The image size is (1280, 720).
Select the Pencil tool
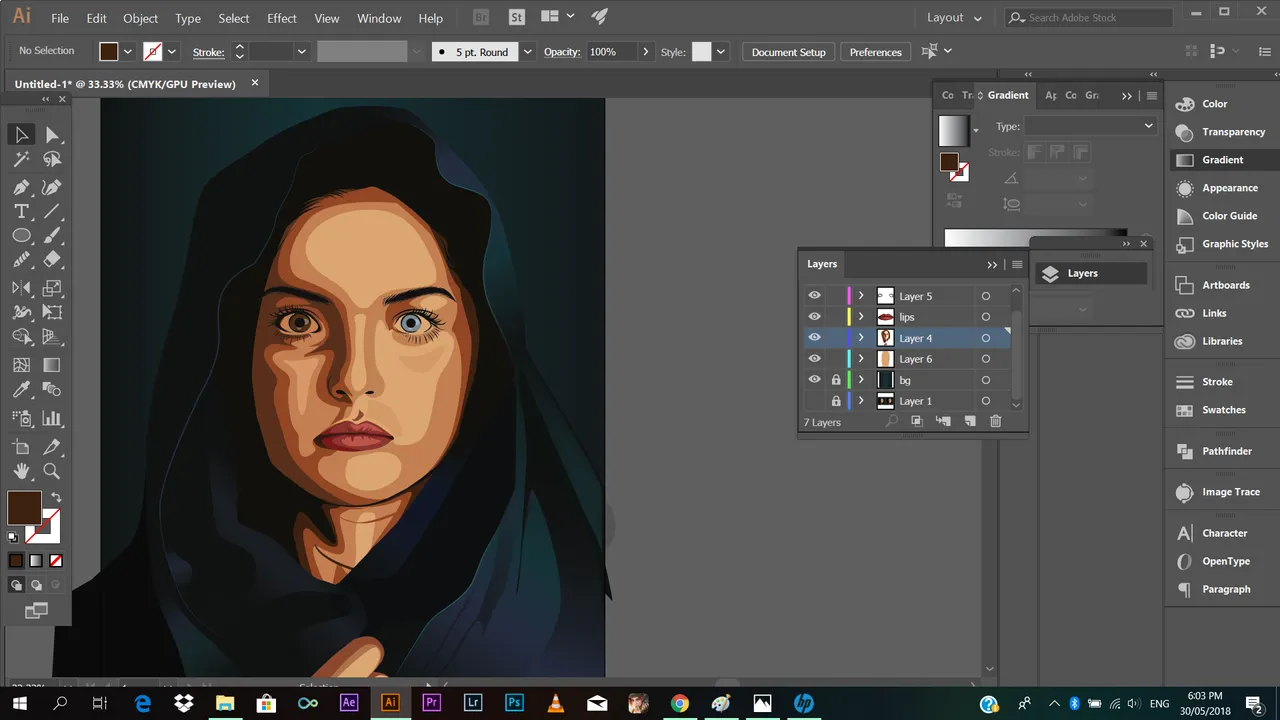point(21,260)
